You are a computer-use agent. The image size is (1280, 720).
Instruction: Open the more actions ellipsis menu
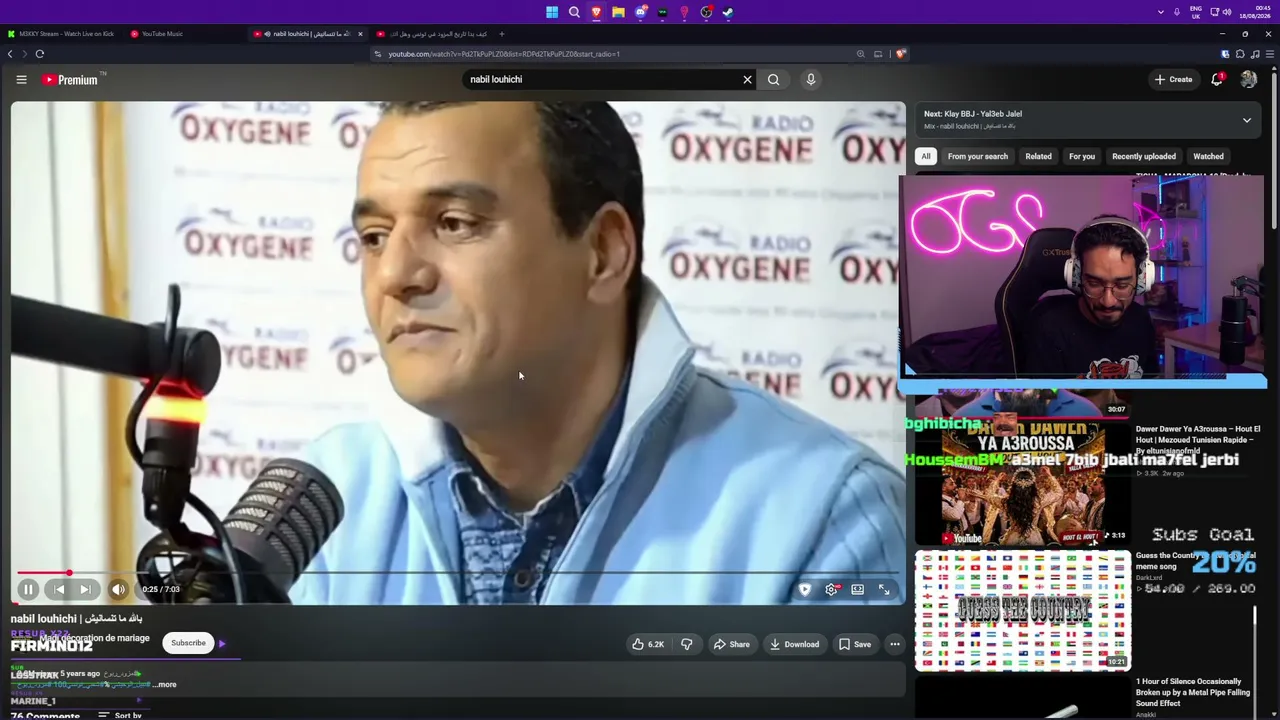[x=895, y=644]
